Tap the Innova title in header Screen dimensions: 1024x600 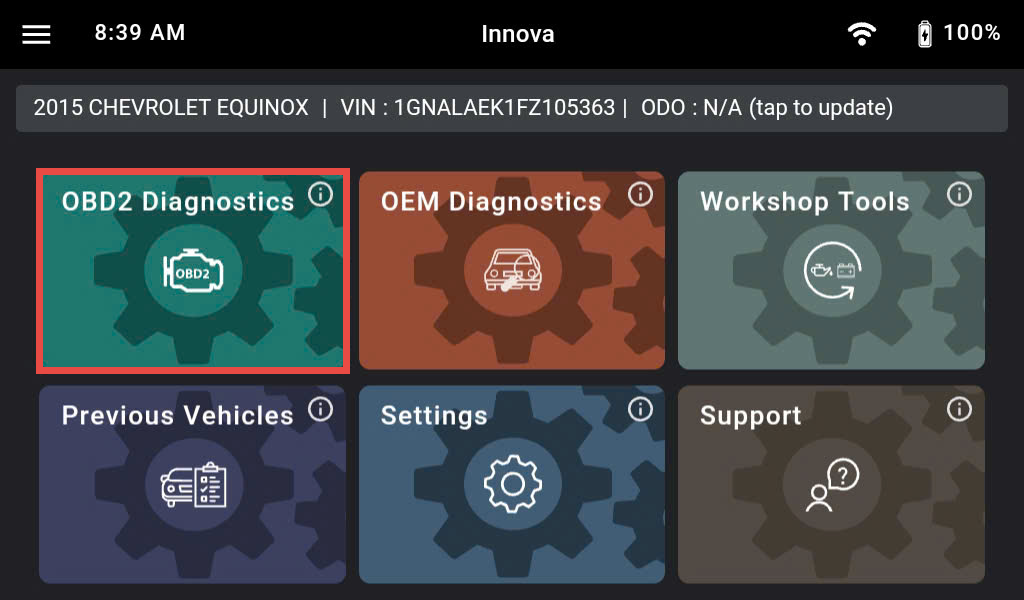point(518,34)
